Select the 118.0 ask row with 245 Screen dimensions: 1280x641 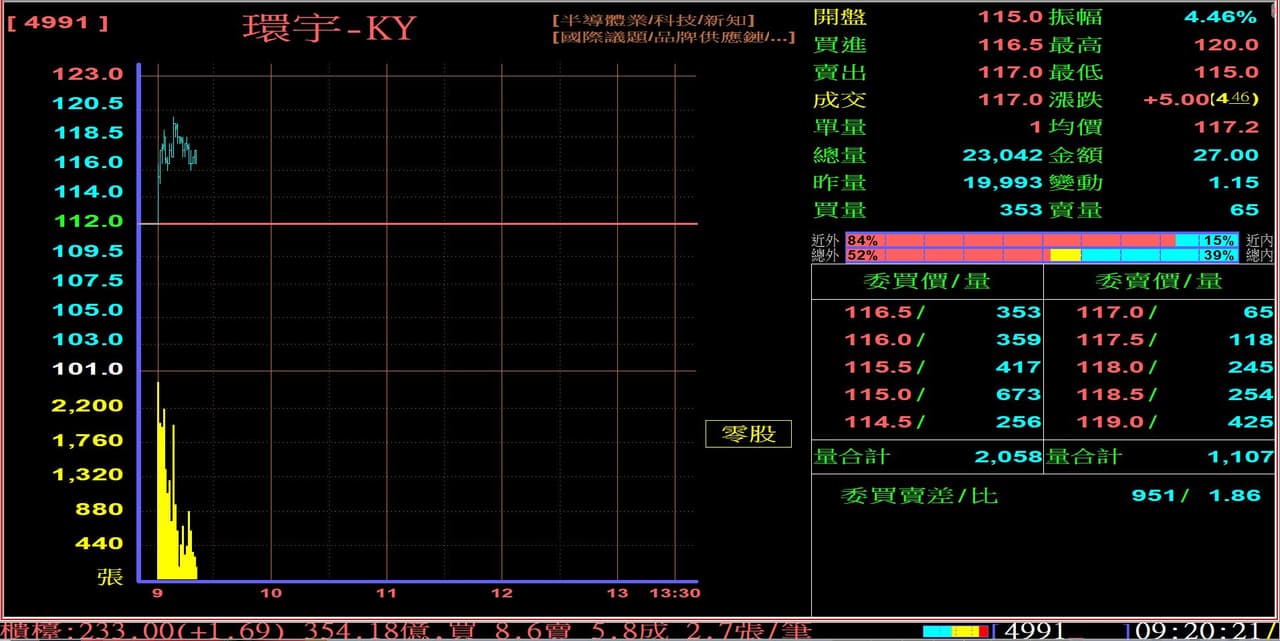pos(1174,367)
